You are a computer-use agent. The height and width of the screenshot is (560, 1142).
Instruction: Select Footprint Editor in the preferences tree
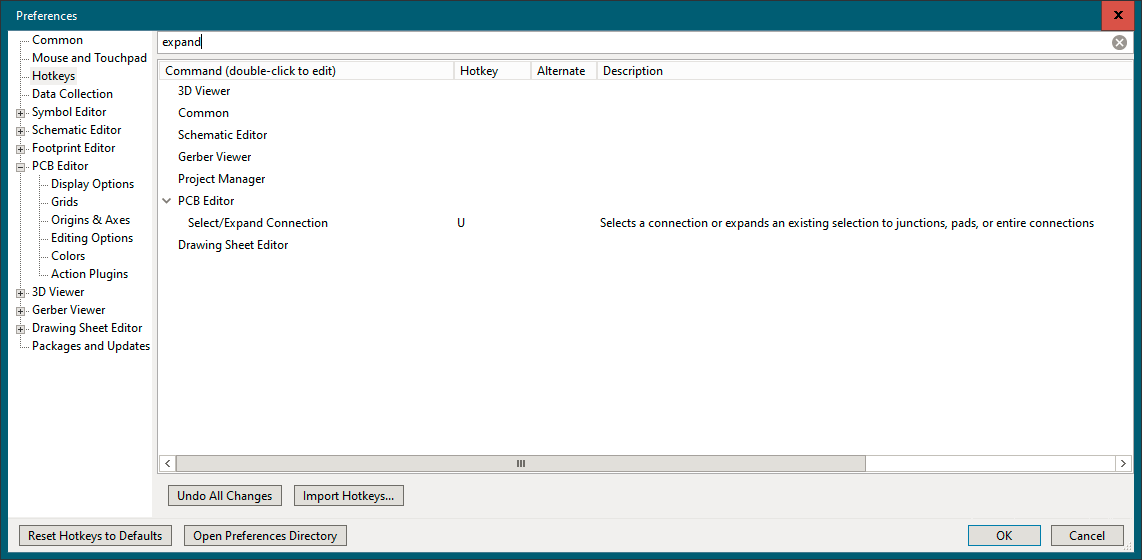[x=74, y=148]
